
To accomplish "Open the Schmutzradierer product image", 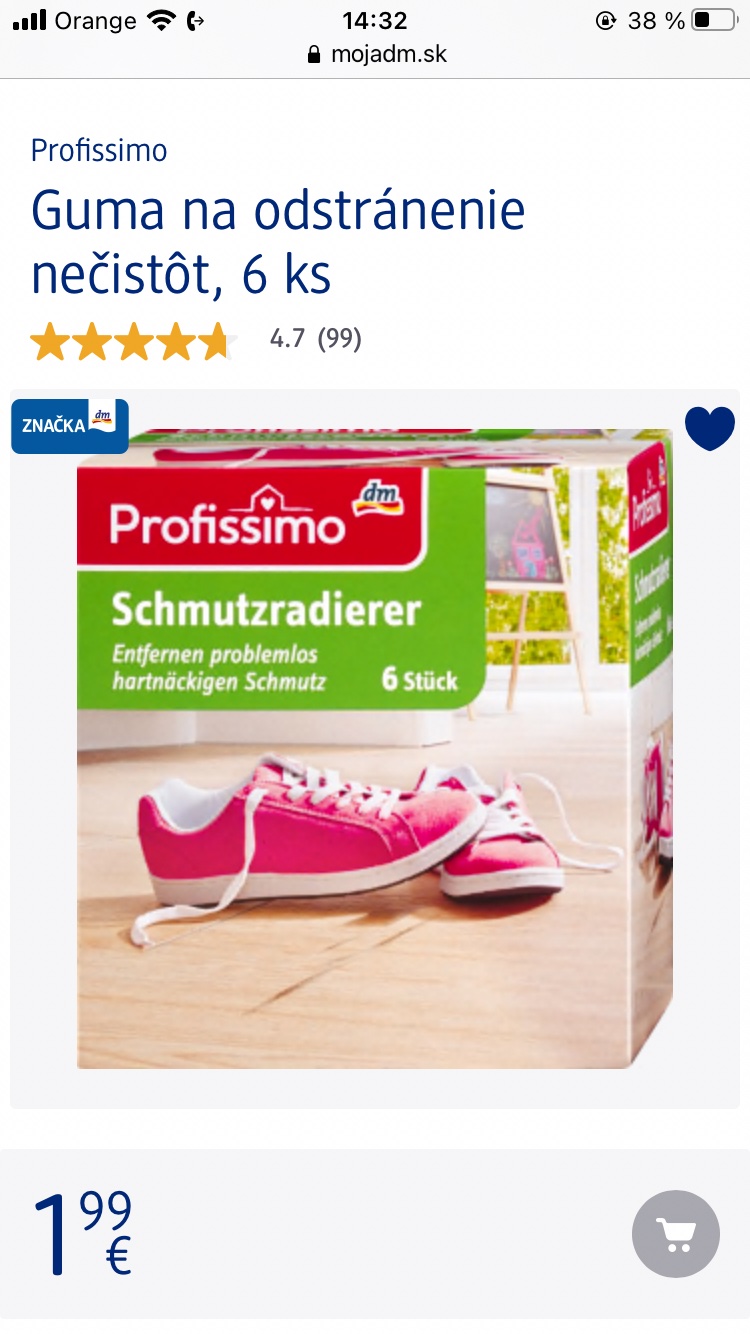I will [x=375, y=749].
